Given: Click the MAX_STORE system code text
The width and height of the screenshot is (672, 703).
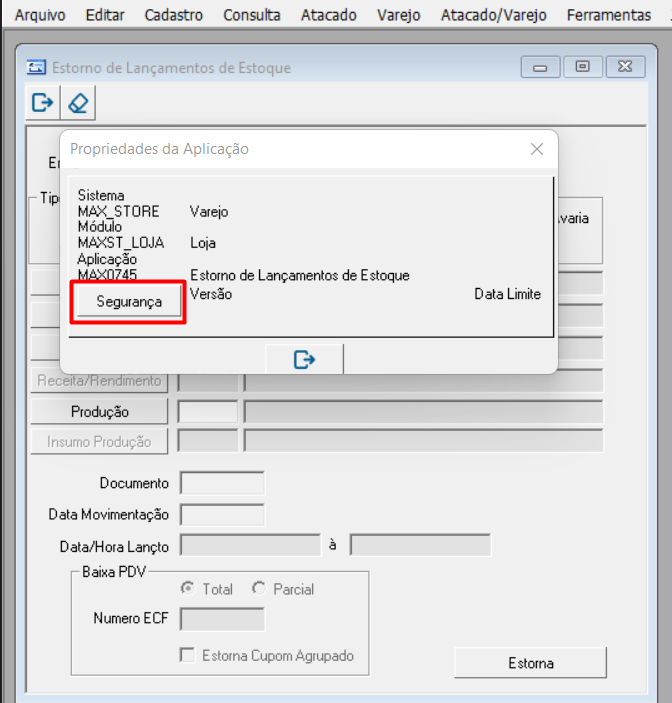Looking at the screenshot, I should [x=118, y=212].
